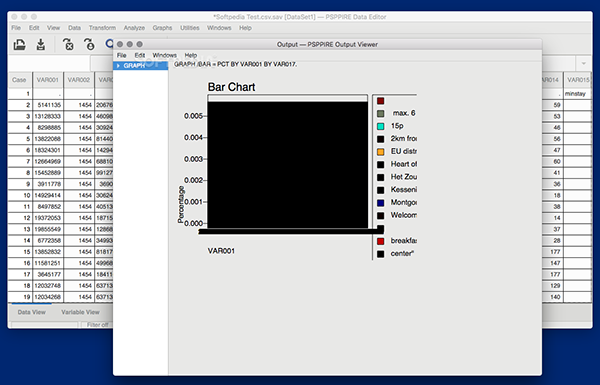Screen dimensions: 600x385
Task: Click the VAR001 column header
Action: (47, 80)
